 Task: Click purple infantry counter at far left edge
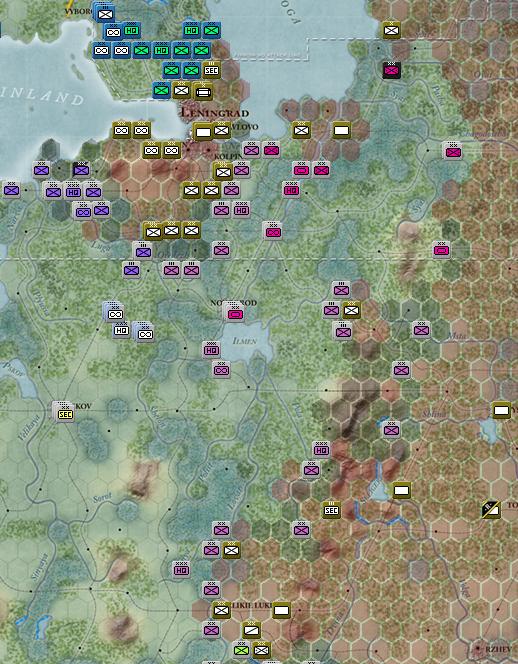11,190
